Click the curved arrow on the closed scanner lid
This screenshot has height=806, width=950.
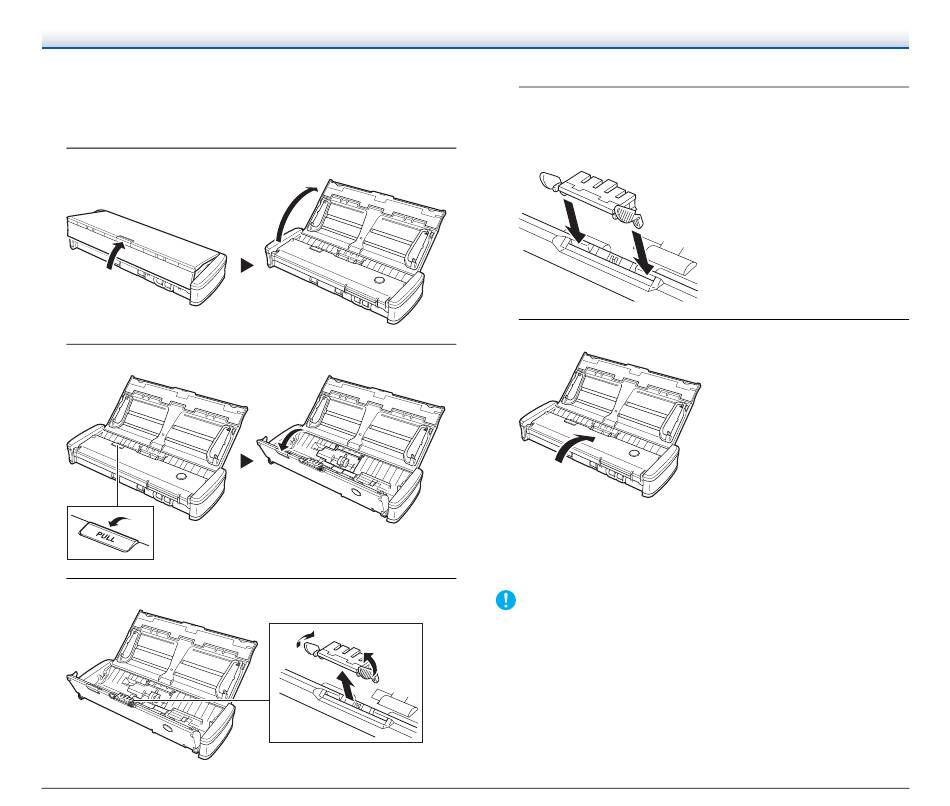(x=116, y=255)
